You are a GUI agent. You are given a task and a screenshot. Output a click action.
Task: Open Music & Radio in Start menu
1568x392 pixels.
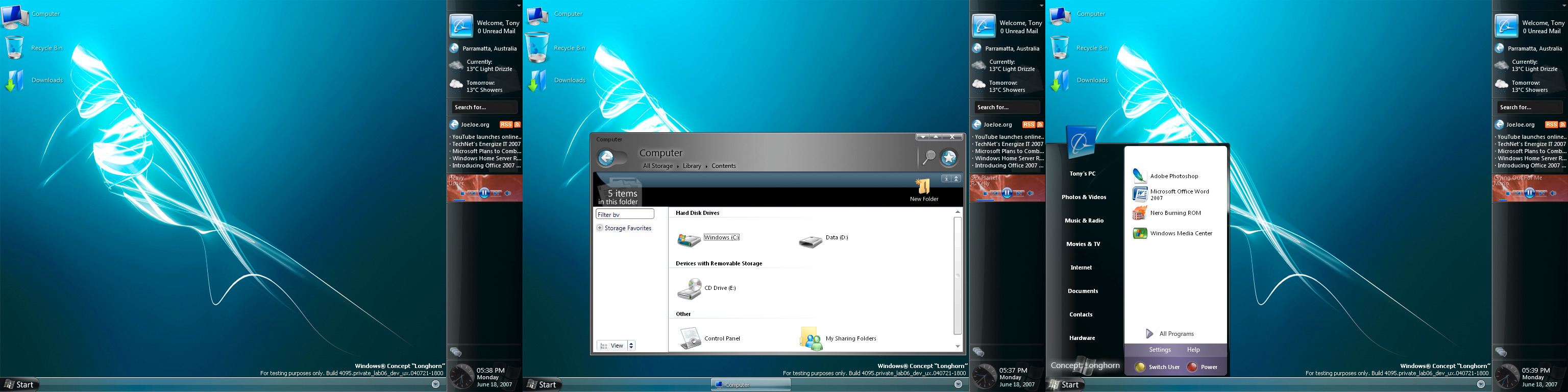coord(1084,221)
